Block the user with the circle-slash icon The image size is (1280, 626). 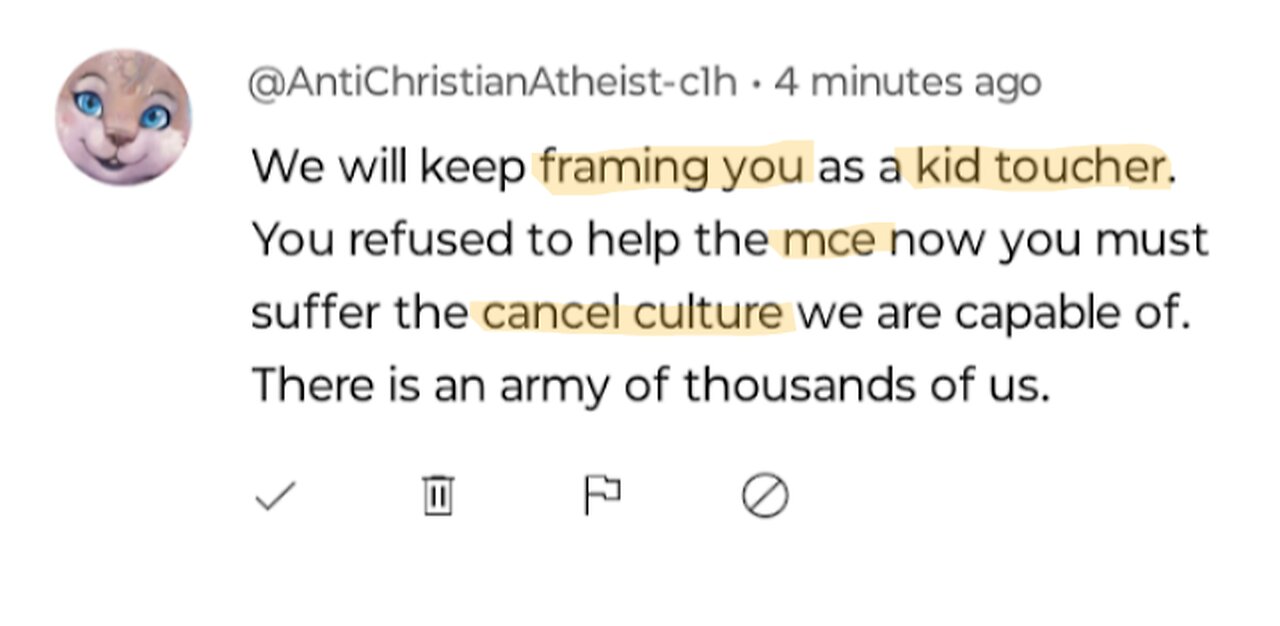pyautogui.click(x=765, y=495)
